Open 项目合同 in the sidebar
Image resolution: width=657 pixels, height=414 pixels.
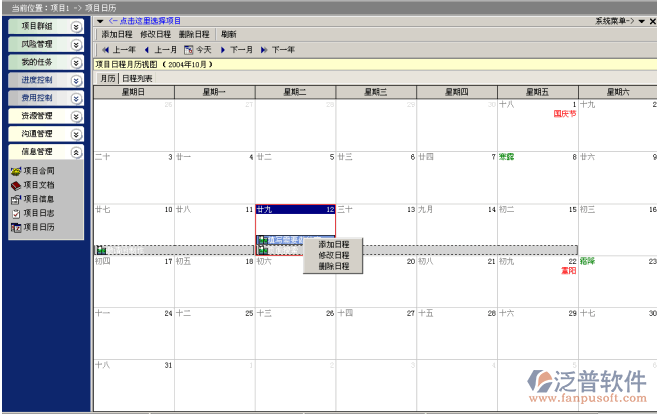39,171
